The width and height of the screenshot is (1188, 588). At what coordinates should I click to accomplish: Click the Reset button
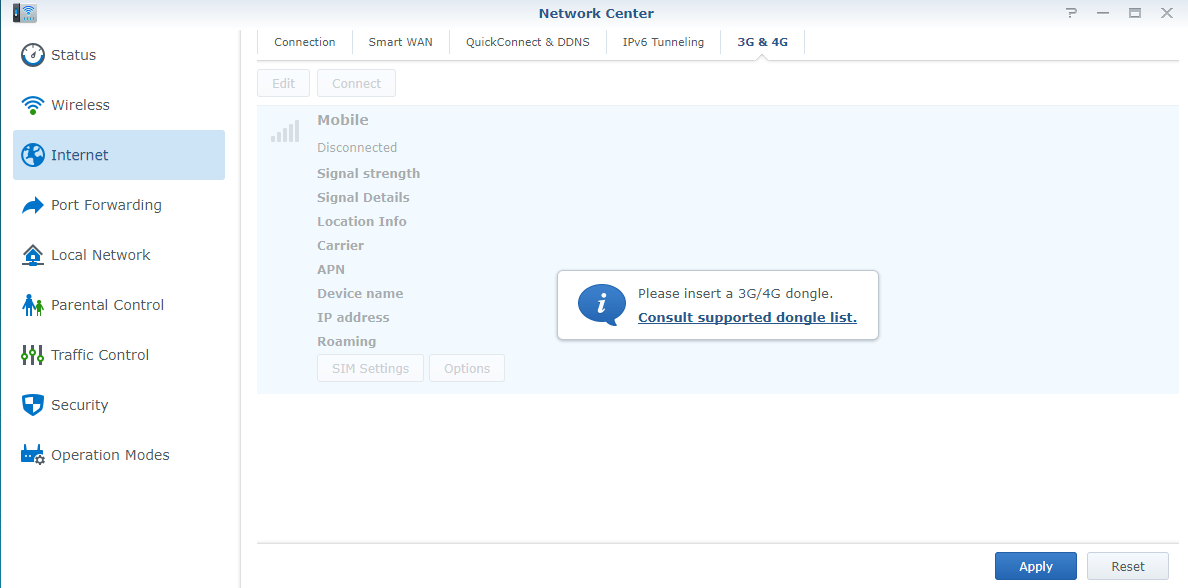(x=1127, y=566)
